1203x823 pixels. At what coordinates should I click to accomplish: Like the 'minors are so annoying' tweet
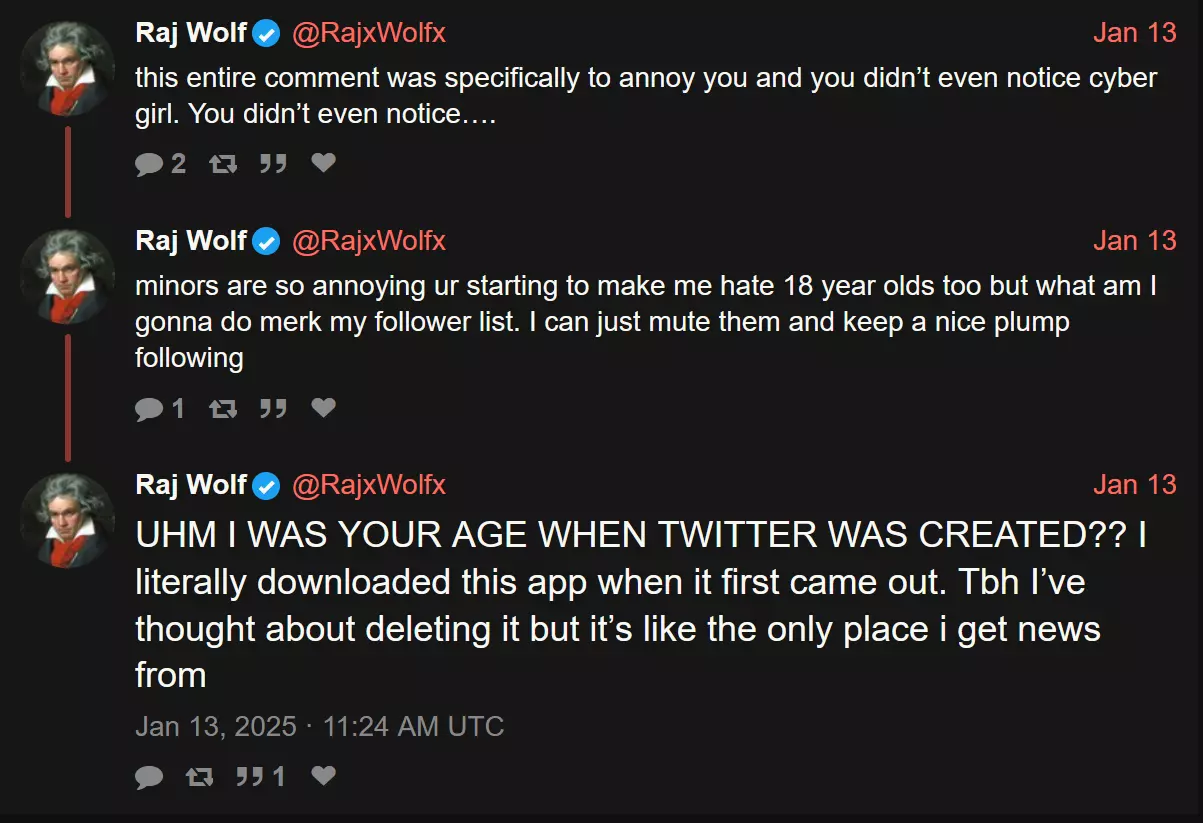point(323,407)
